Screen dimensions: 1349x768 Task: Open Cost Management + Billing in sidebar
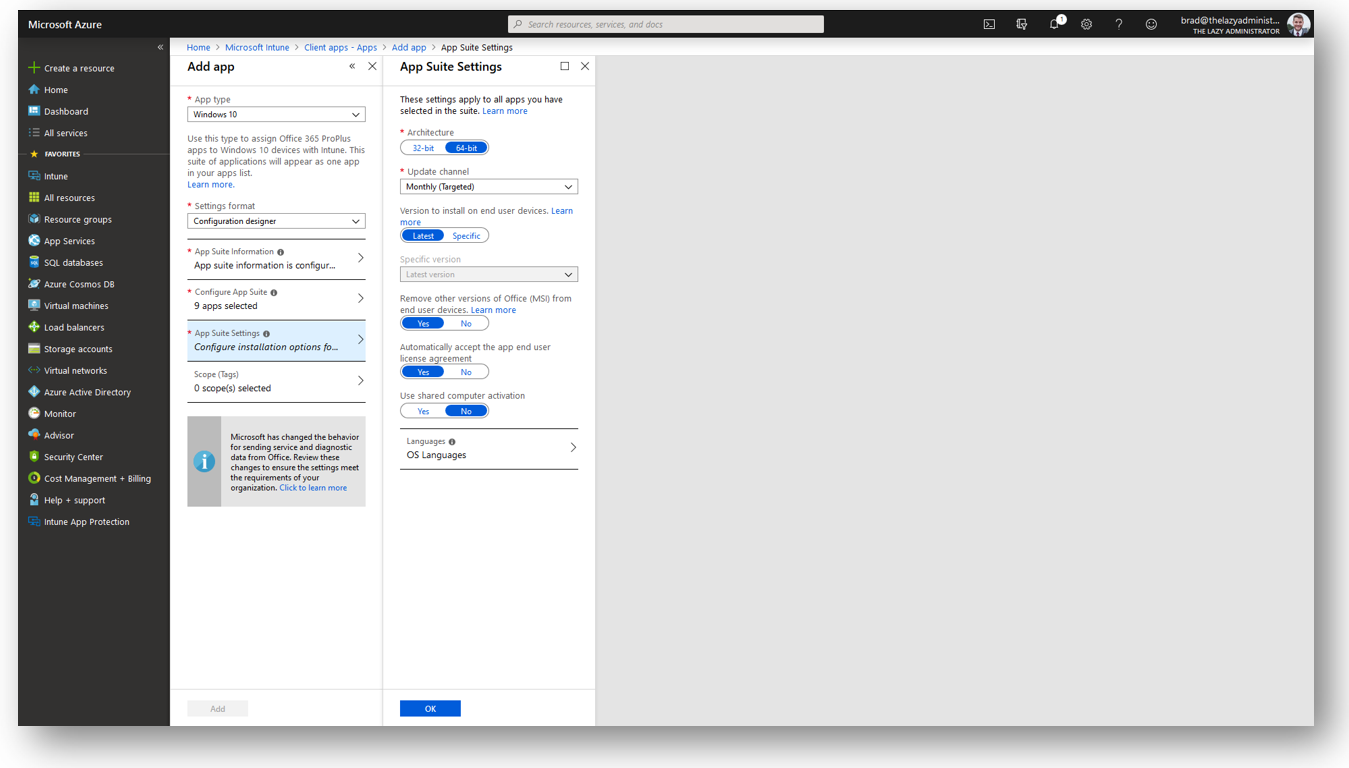97,478
